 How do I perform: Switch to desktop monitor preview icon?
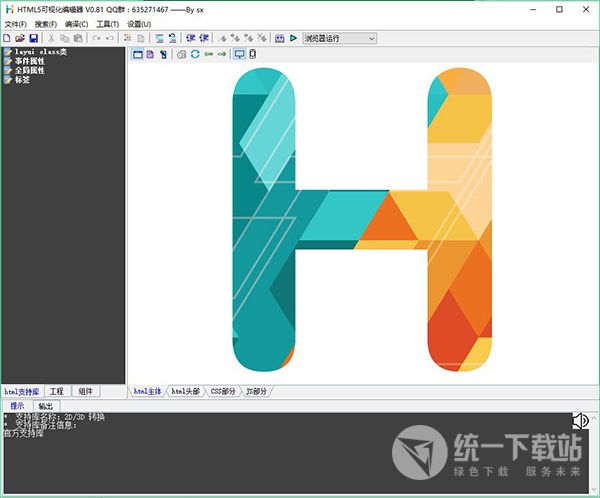[x=238, y=54]
